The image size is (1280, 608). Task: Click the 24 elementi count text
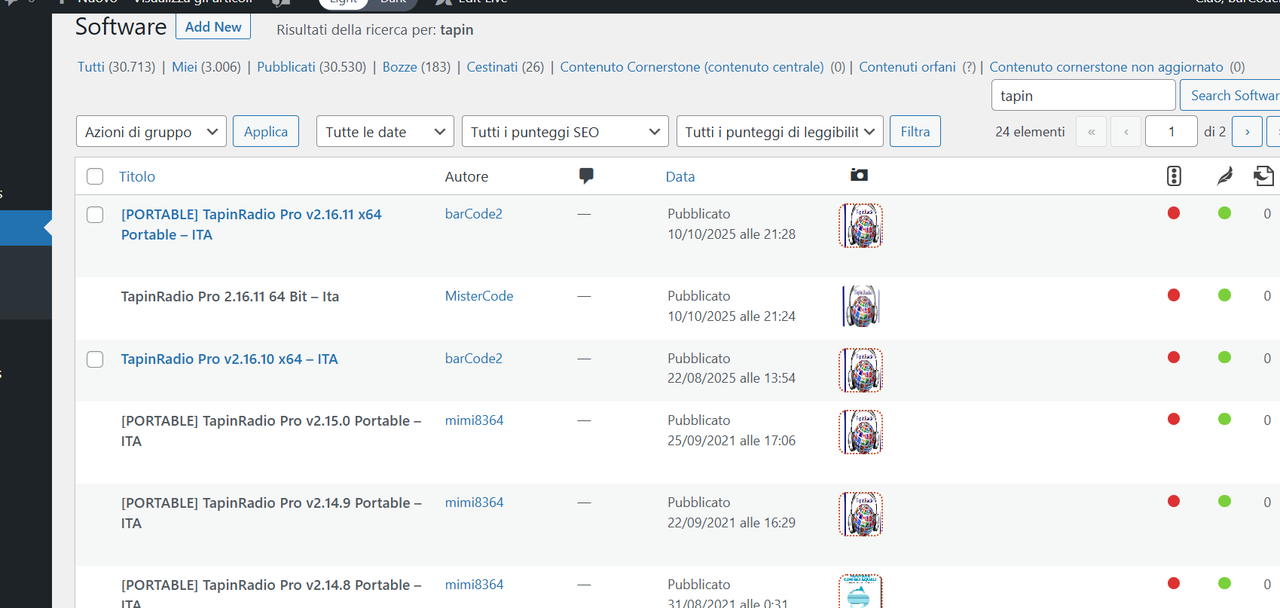[1030, 131]
